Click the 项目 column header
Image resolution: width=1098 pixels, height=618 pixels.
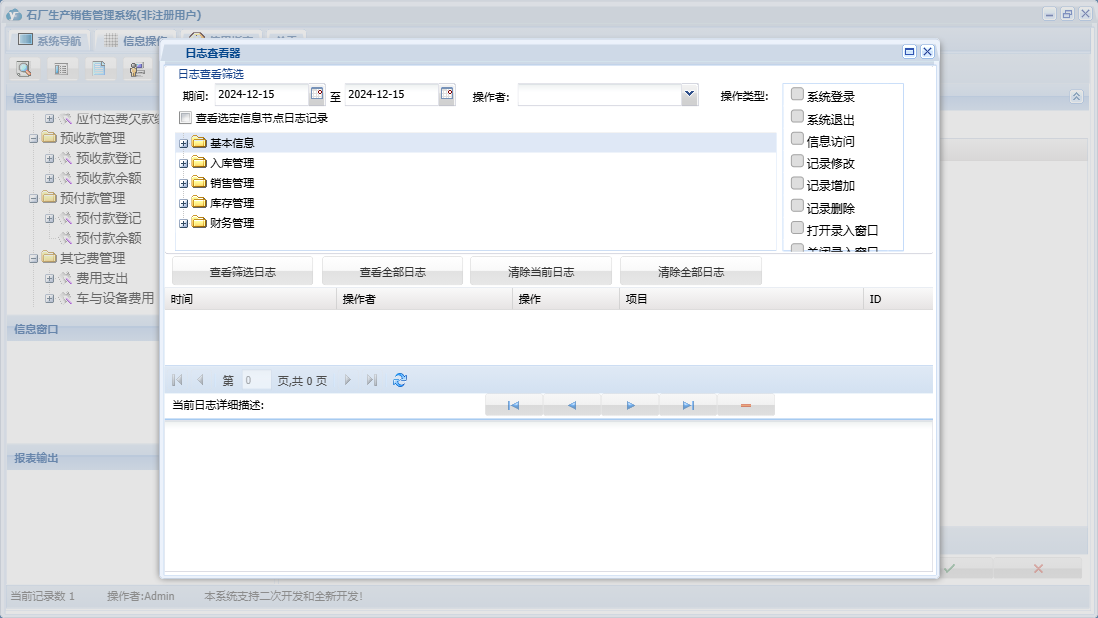(x=742, y=299)
